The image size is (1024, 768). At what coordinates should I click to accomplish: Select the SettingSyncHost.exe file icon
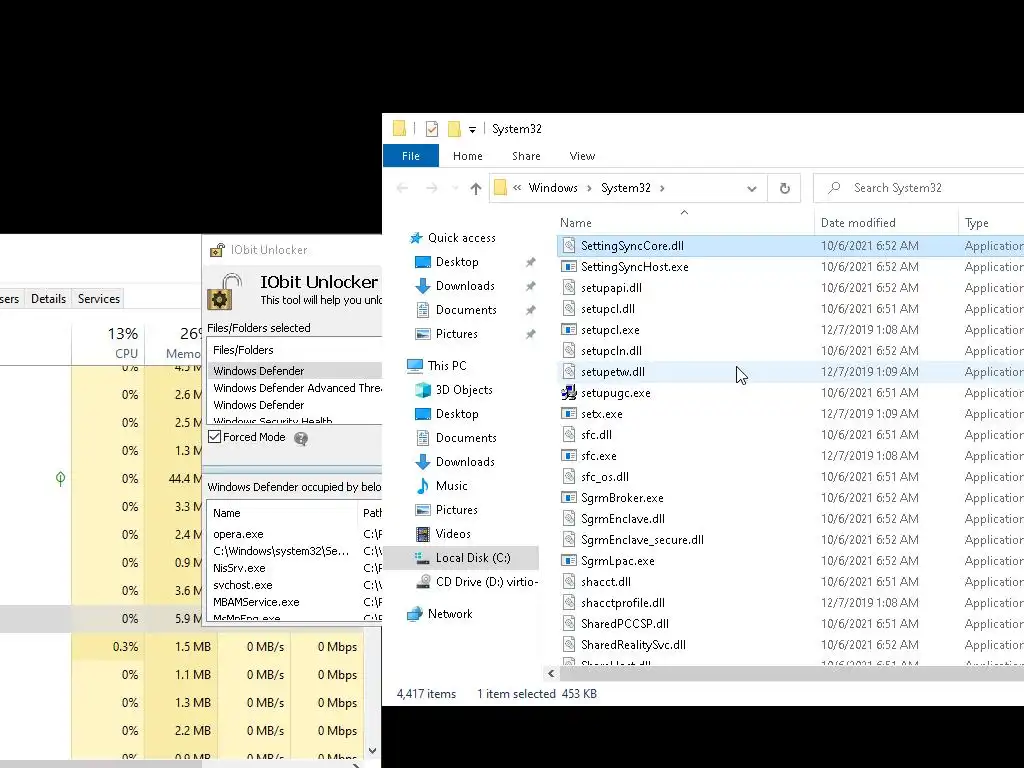point(569,266)
